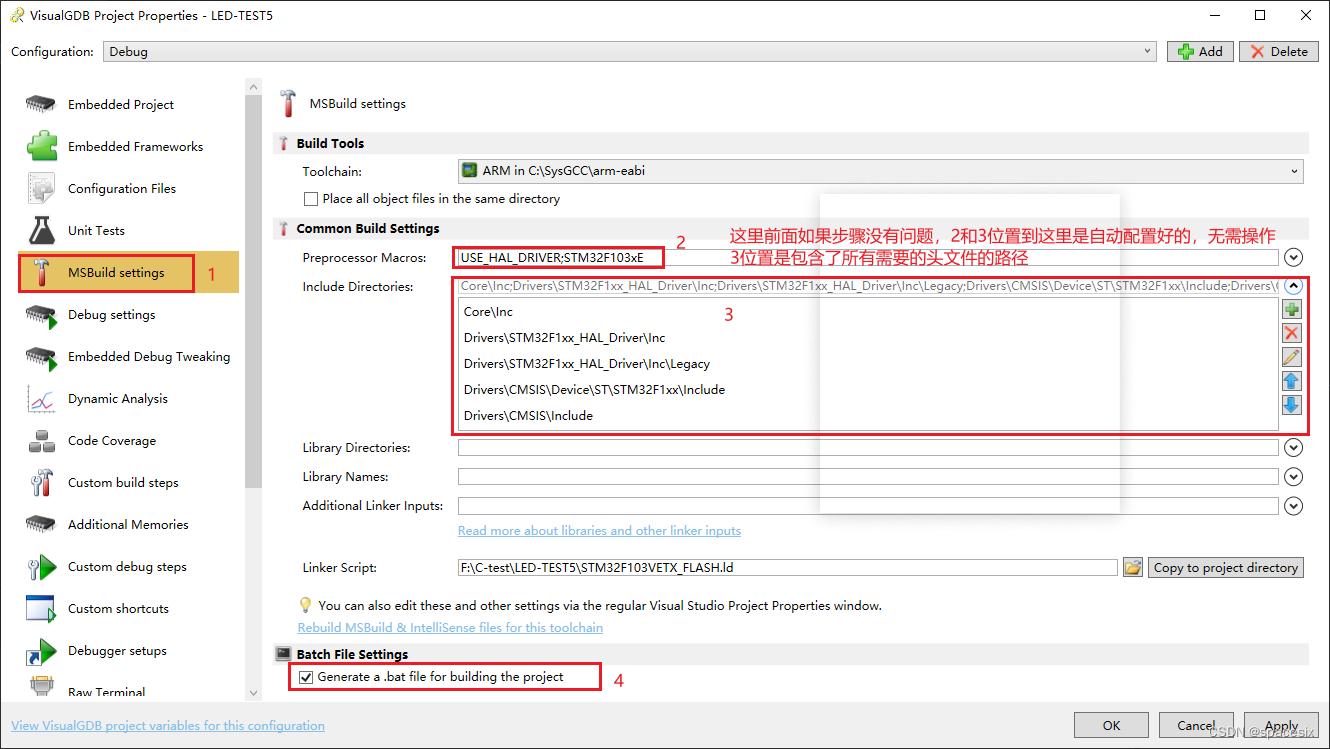The width and height of the screenshot is (1330, 749).
Task: Toggle Place all object files in same directory
Action: [311, 199]
